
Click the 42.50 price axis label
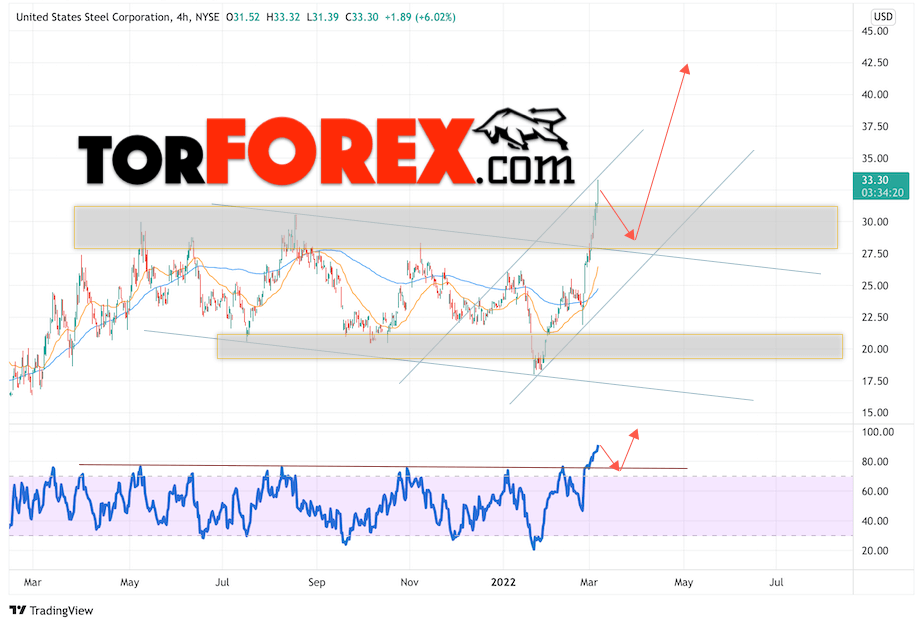pyautogui.click(x=875, y=62)
